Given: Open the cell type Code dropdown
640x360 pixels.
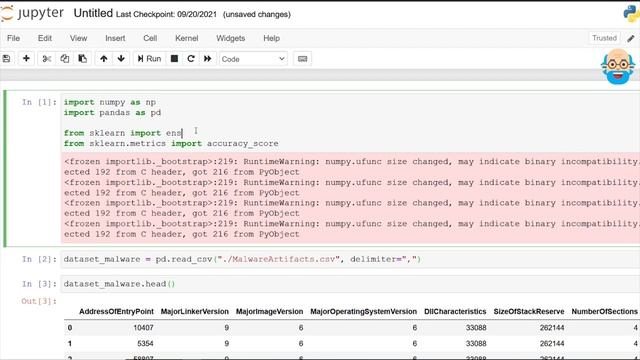Looking at the screenshot, I should tap(253, 59).
